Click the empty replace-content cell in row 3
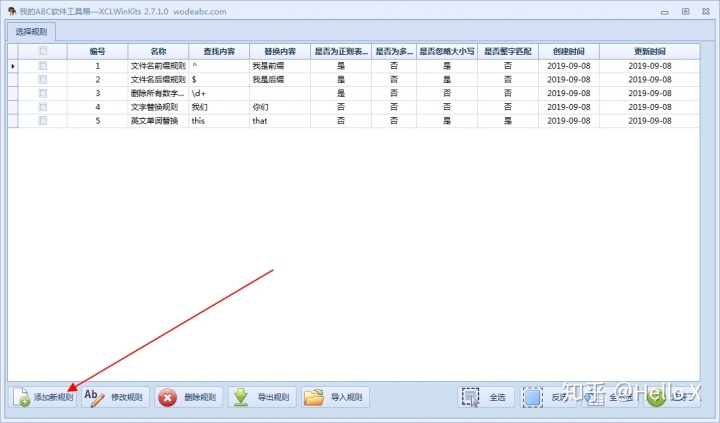 pos(280,93)
